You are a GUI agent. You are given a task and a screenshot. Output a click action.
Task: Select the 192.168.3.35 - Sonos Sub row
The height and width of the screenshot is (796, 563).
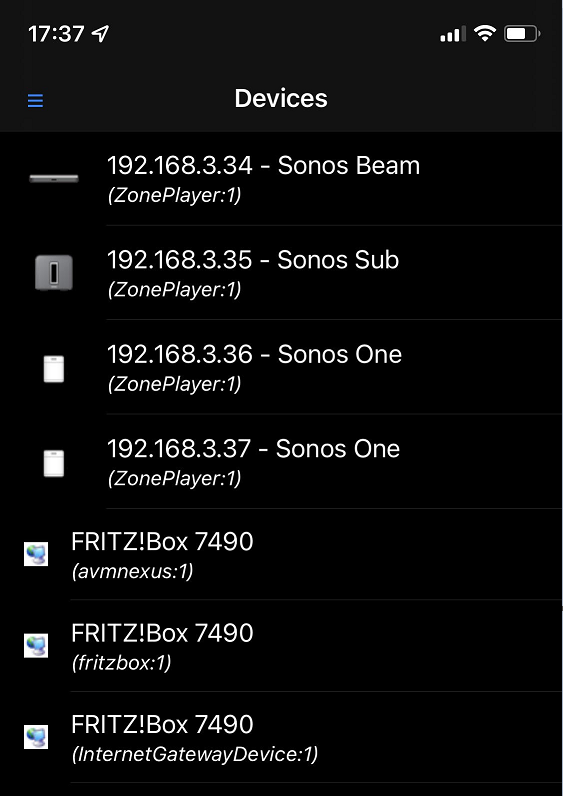(281, 273)
